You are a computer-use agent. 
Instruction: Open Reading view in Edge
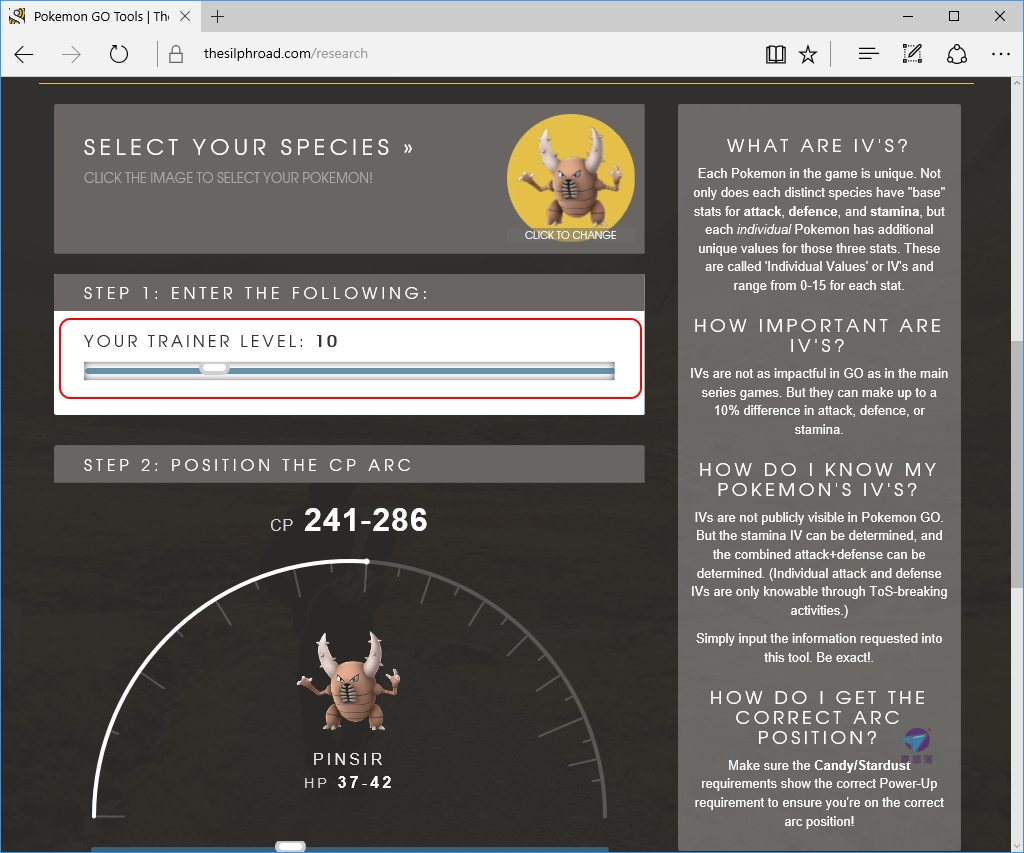click(x=775, y=54)
